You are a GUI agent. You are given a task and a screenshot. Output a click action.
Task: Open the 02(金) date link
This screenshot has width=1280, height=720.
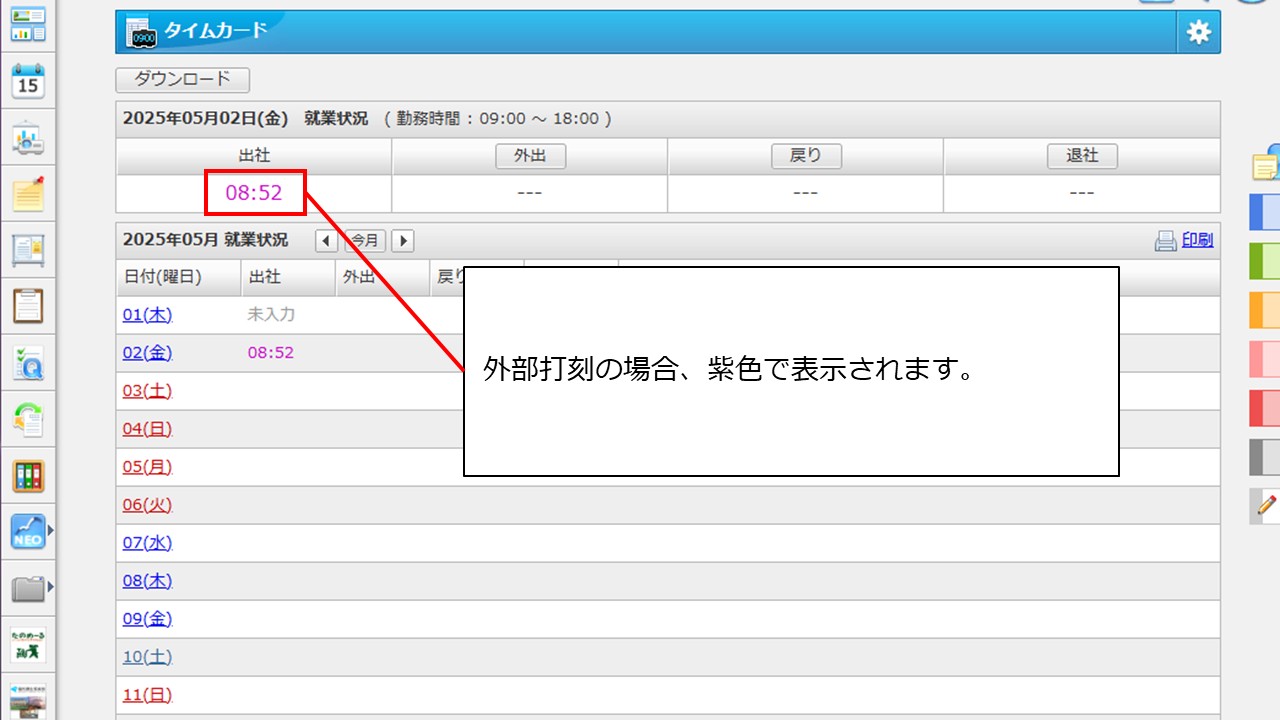coord(147,353)
